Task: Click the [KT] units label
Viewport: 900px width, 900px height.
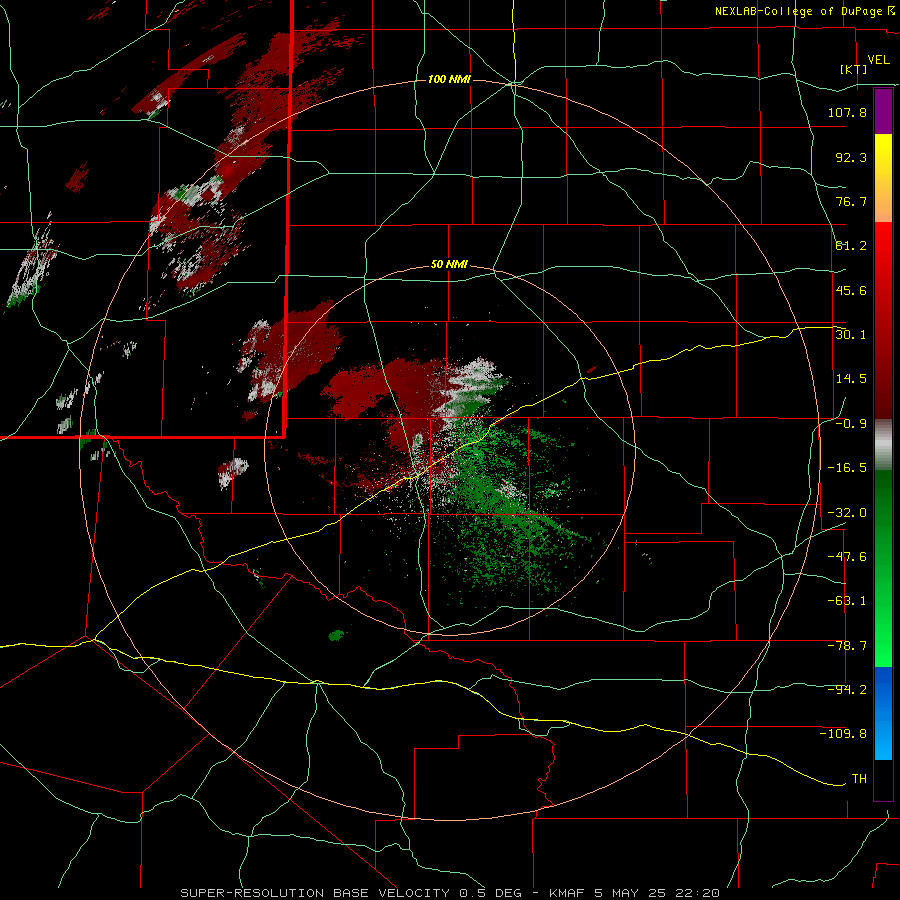Action: pyautogui.click(x=854, y=69)
